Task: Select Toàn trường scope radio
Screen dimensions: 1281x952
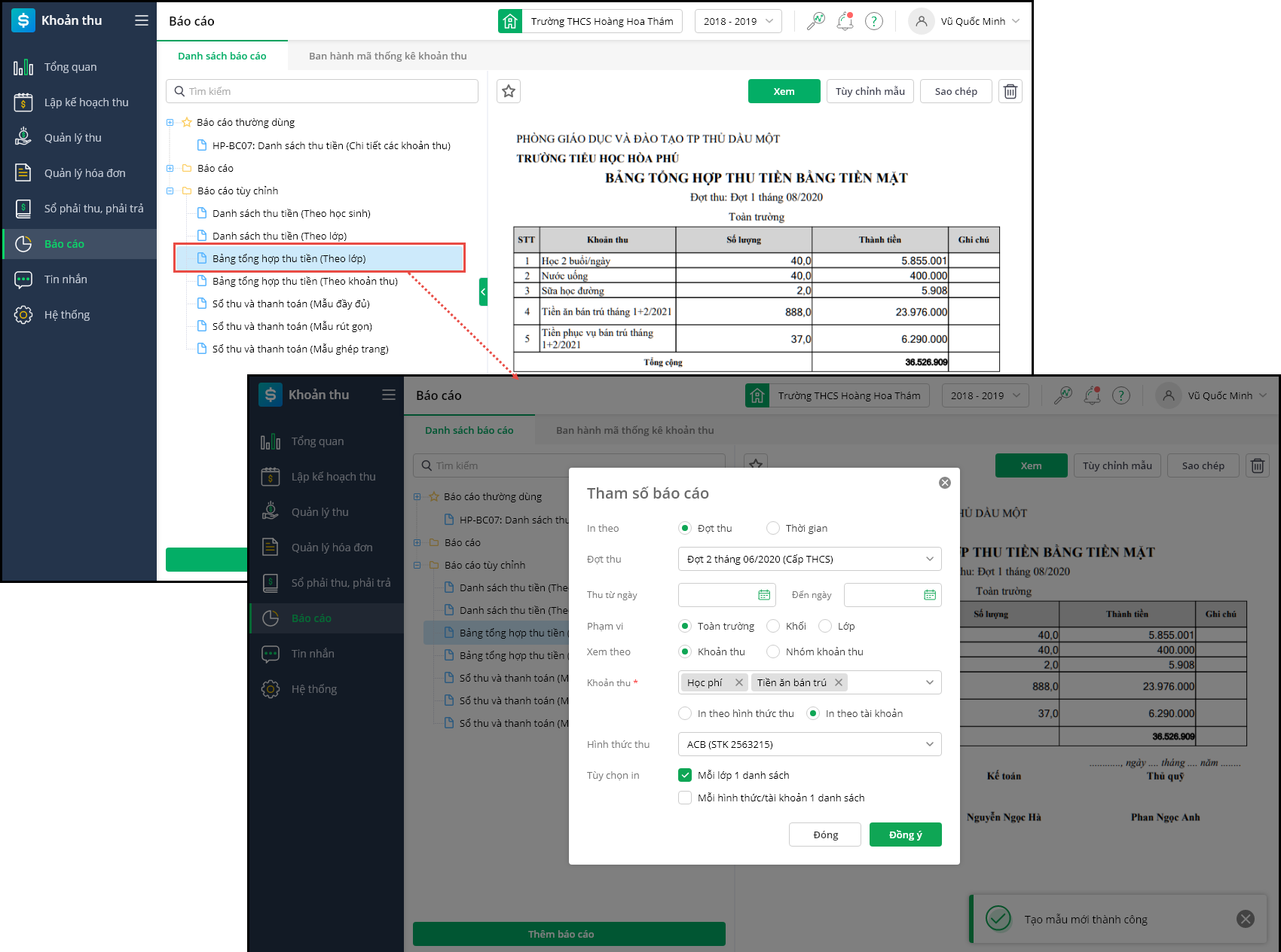Action: click(685, 626)
